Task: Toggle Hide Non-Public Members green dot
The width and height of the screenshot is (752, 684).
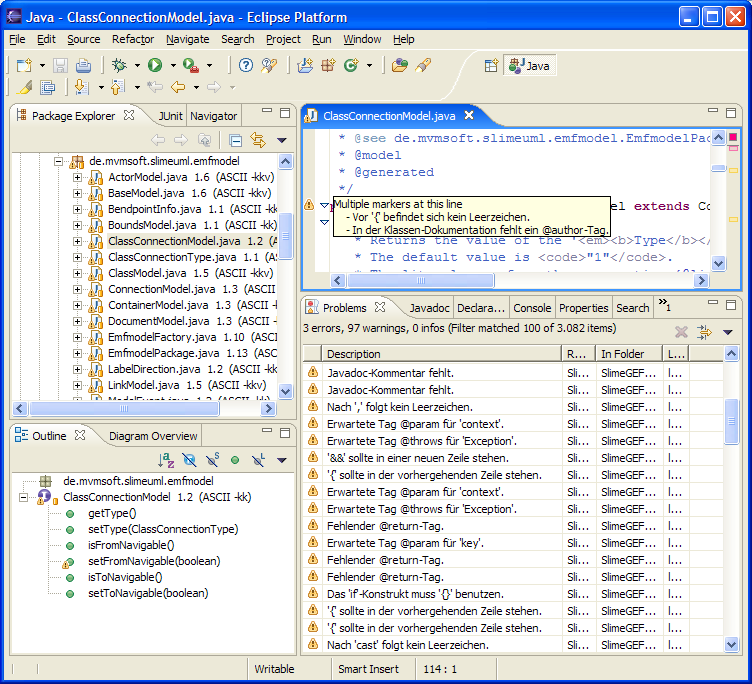Action: (235, 460)
